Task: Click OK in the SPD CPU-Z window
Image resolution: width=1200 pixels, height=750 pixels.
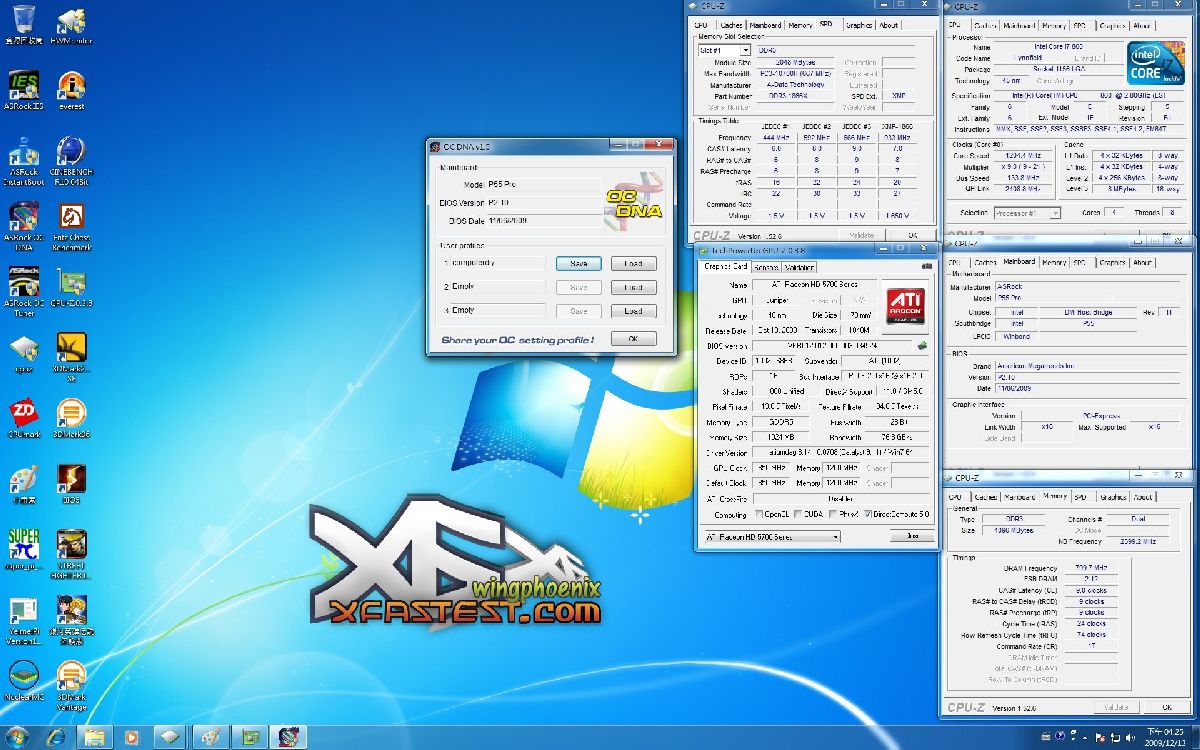Action: point(912,236)
